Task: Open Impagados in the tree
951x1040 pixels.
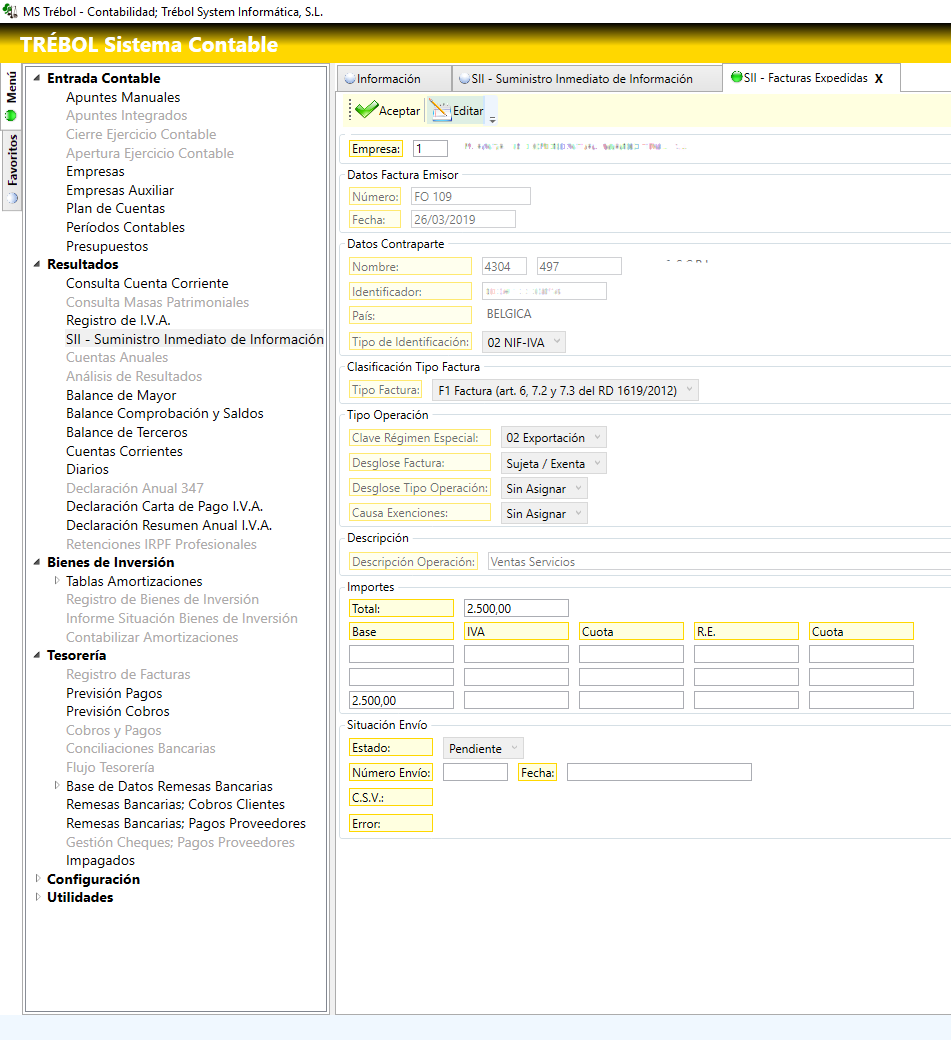Action: coord(100,860)
